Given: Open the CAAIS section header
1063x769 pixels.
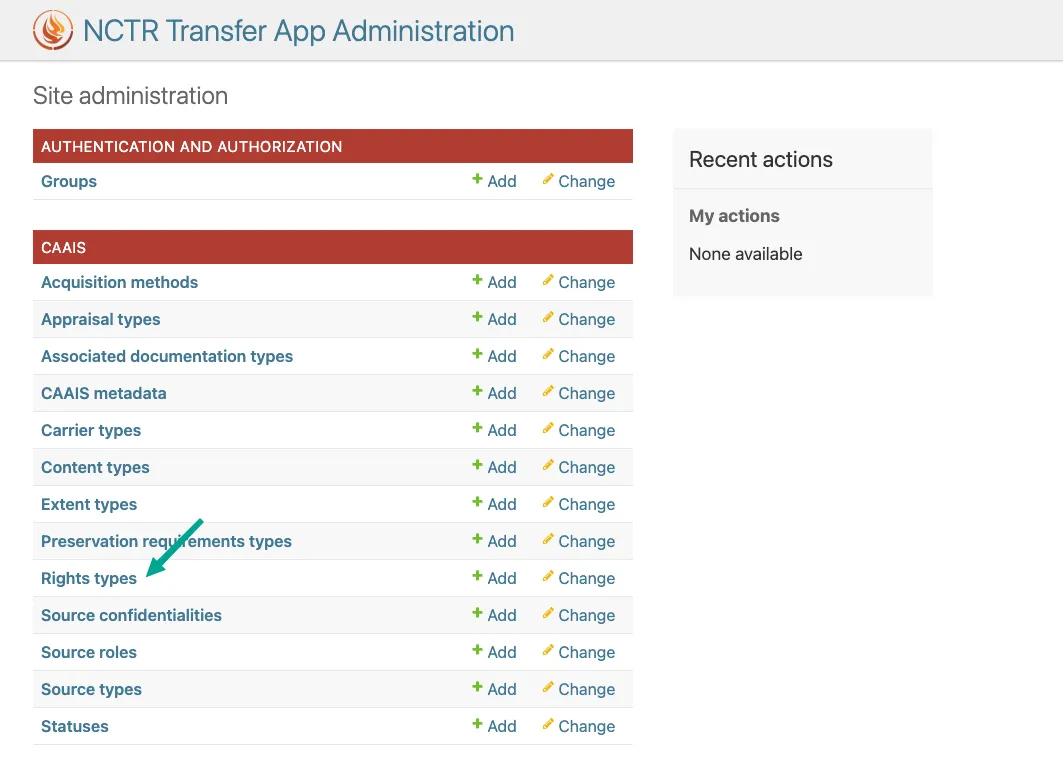Looking at the screenshot, I should point(64,248).
